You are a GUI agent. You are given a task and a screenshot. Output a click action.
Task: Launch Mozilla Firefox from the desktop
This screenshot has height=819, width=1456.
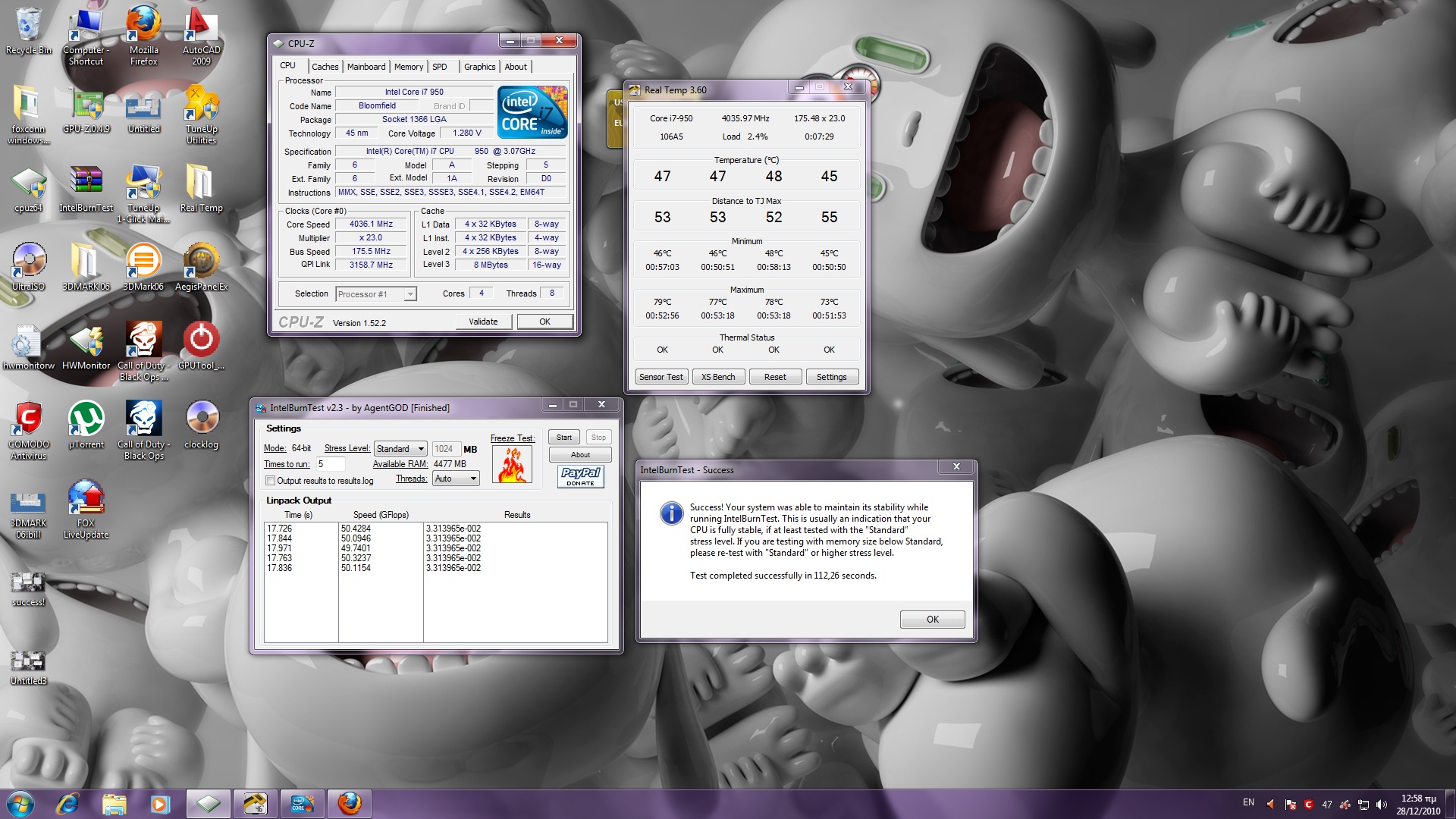coord(143,35)
